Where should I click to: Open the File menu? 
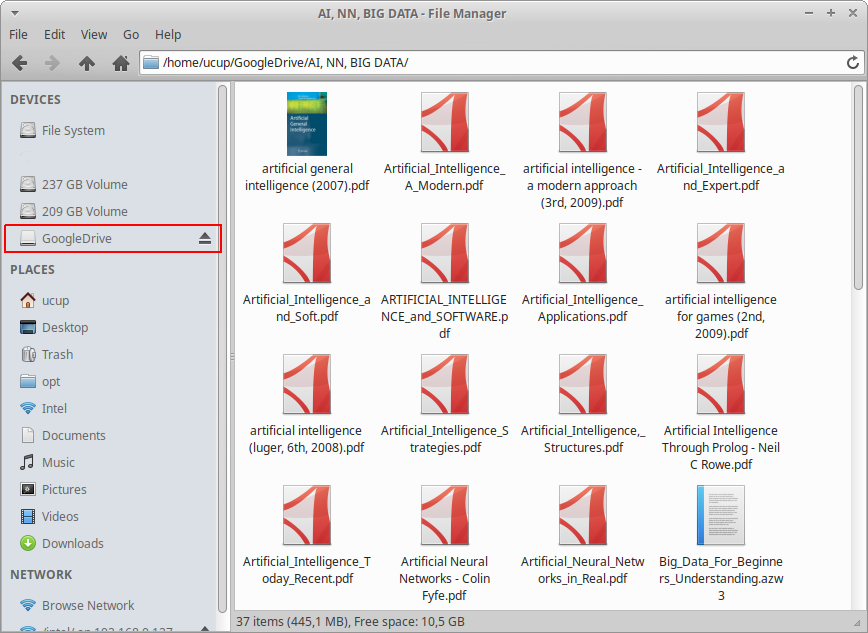tap(18, 34)
